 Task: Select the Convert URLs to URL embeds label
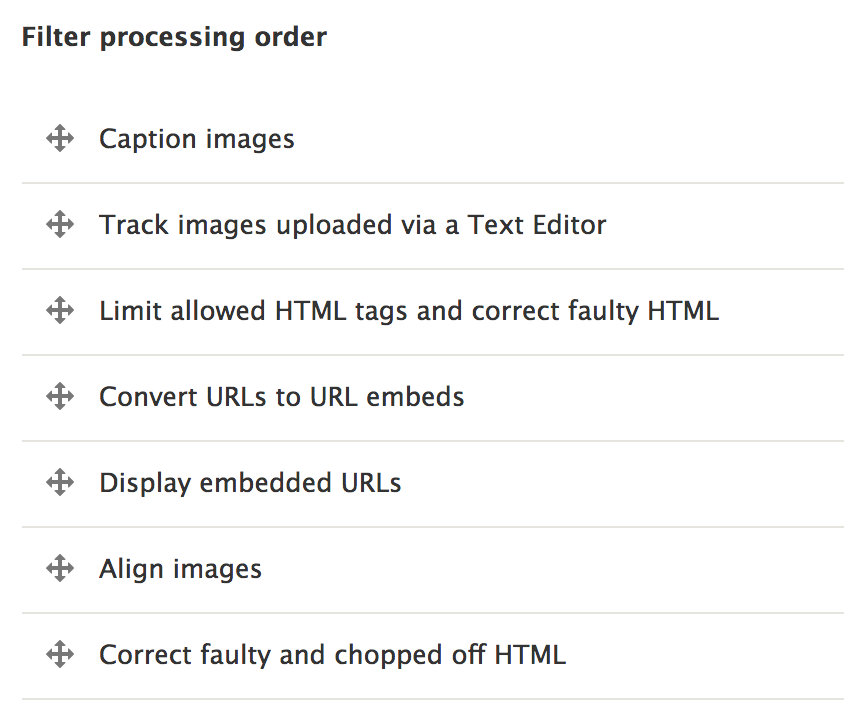(282, 397)
